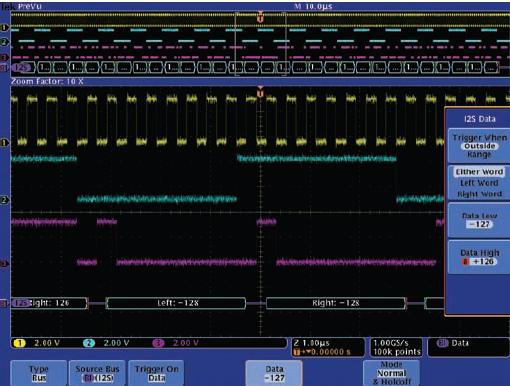Image resolution: width=510 pixels, height=386 pixels.
Task: Click channel 2 ground marker in zoom view
Action: (4, 200)
